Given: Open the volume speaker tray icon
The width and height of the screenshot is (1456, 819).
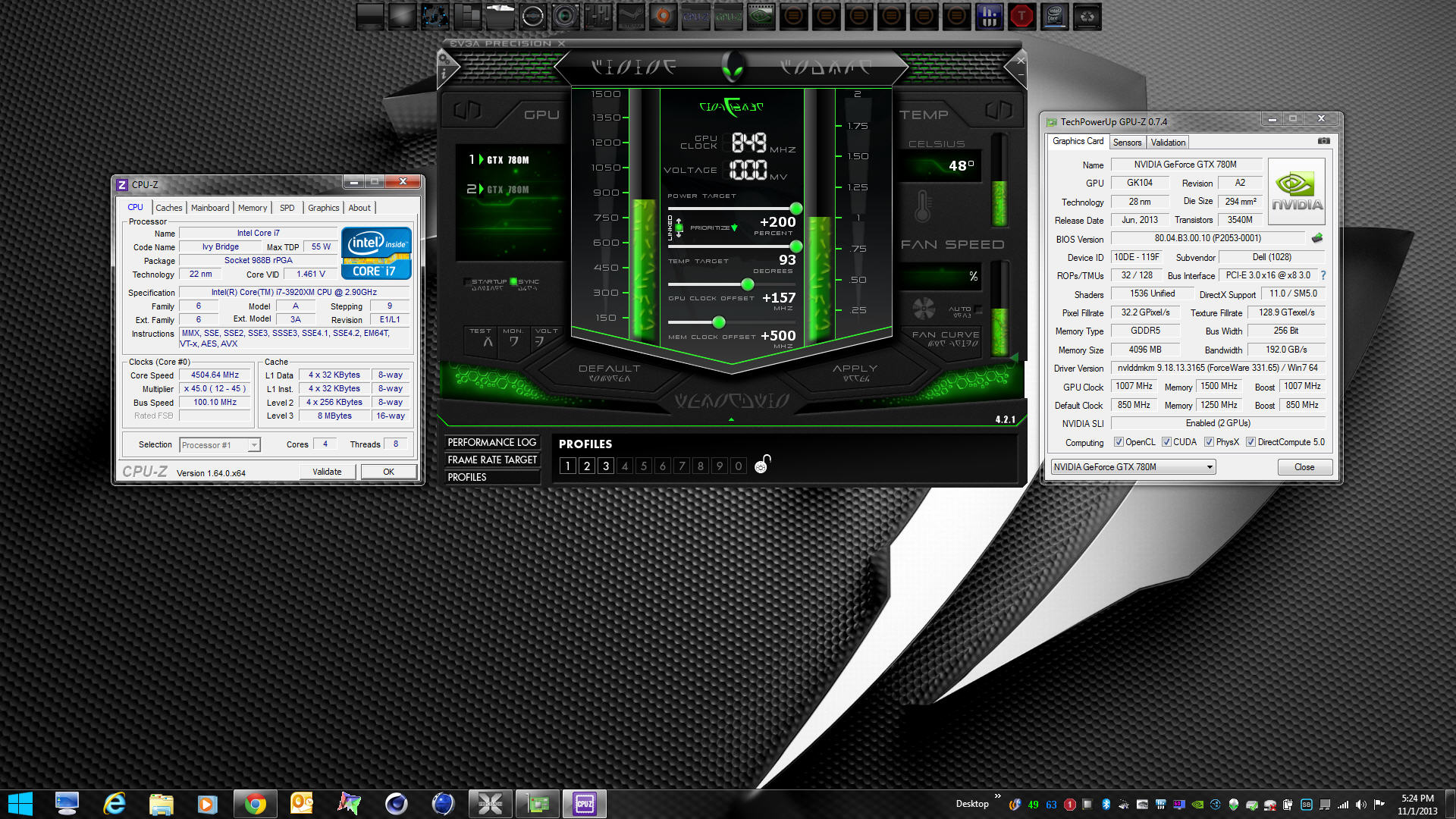Looking at the screenshot, I should [x=1361, y=805].
